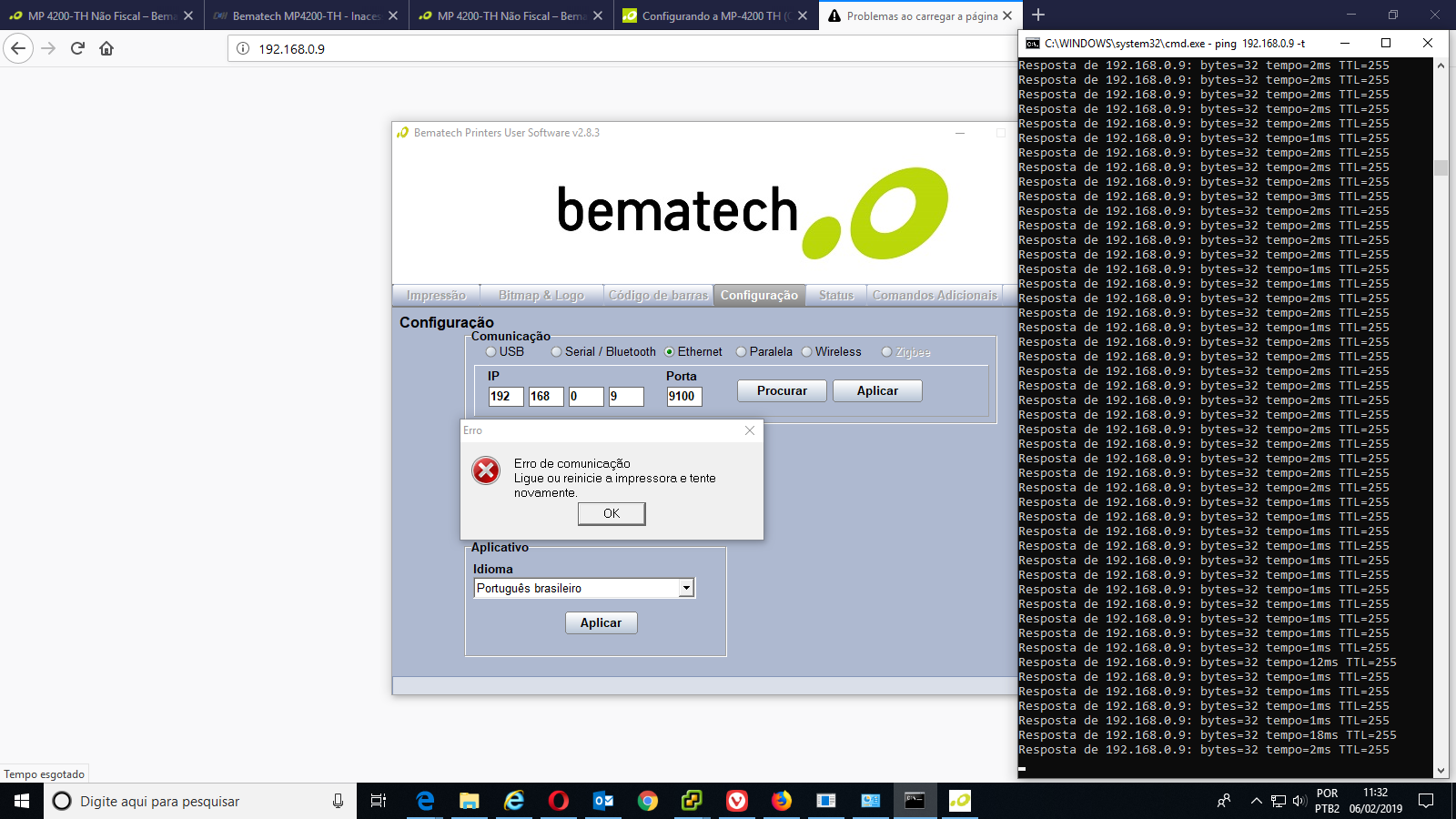Minimize the Bematech Printers User Software window
This screenshot has height=819, width=1456.
pos(960,133)
